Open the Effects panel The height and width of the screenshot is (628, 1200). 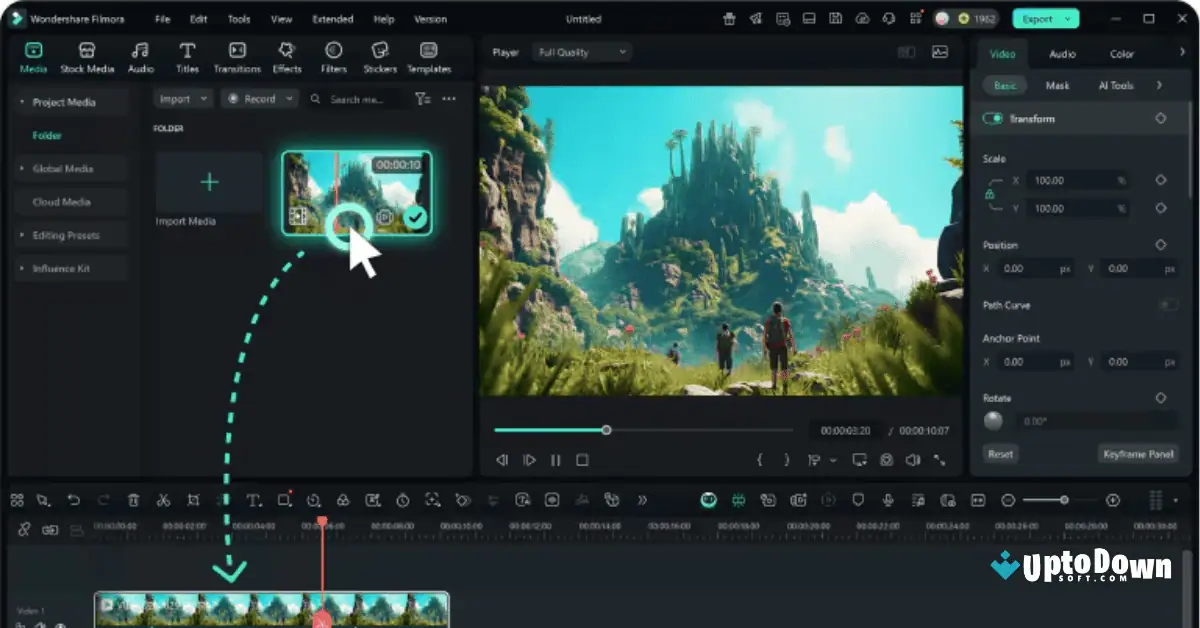click(287, 57)
